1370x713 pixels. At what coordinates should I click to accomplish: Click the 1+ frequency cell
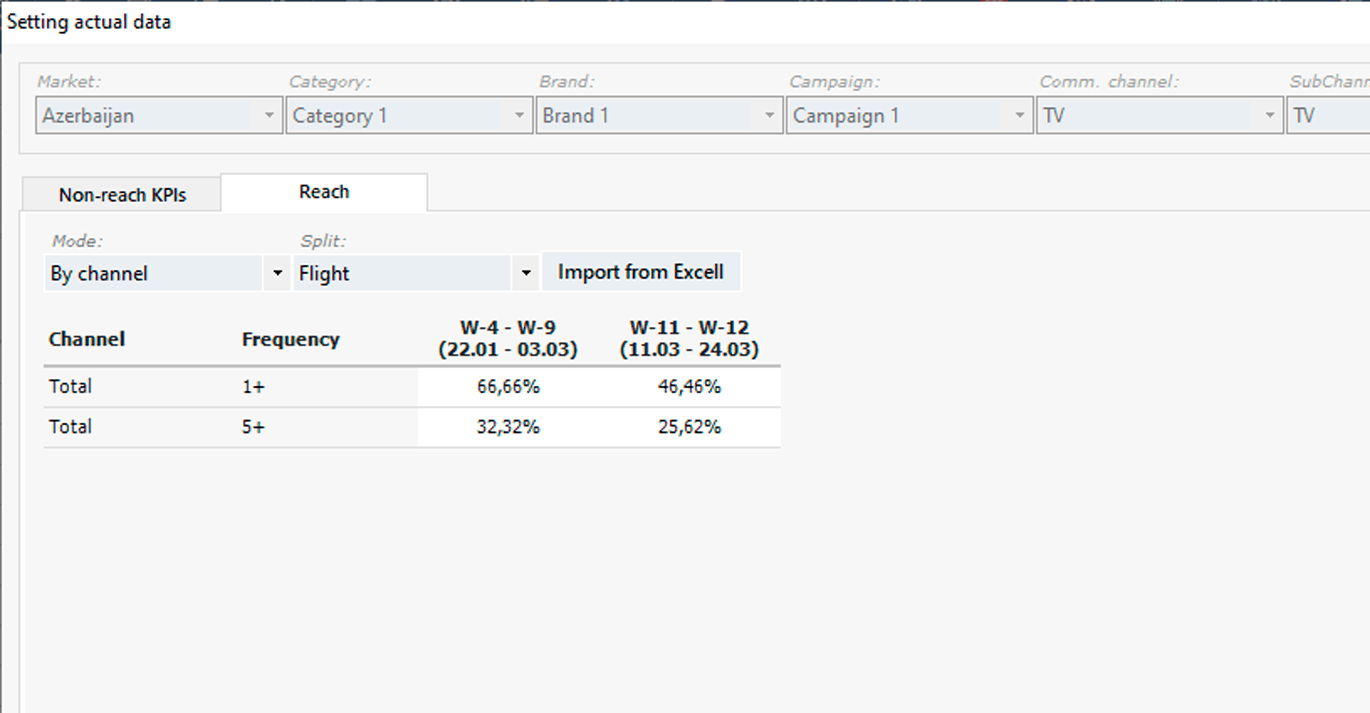tap(253, 387)
